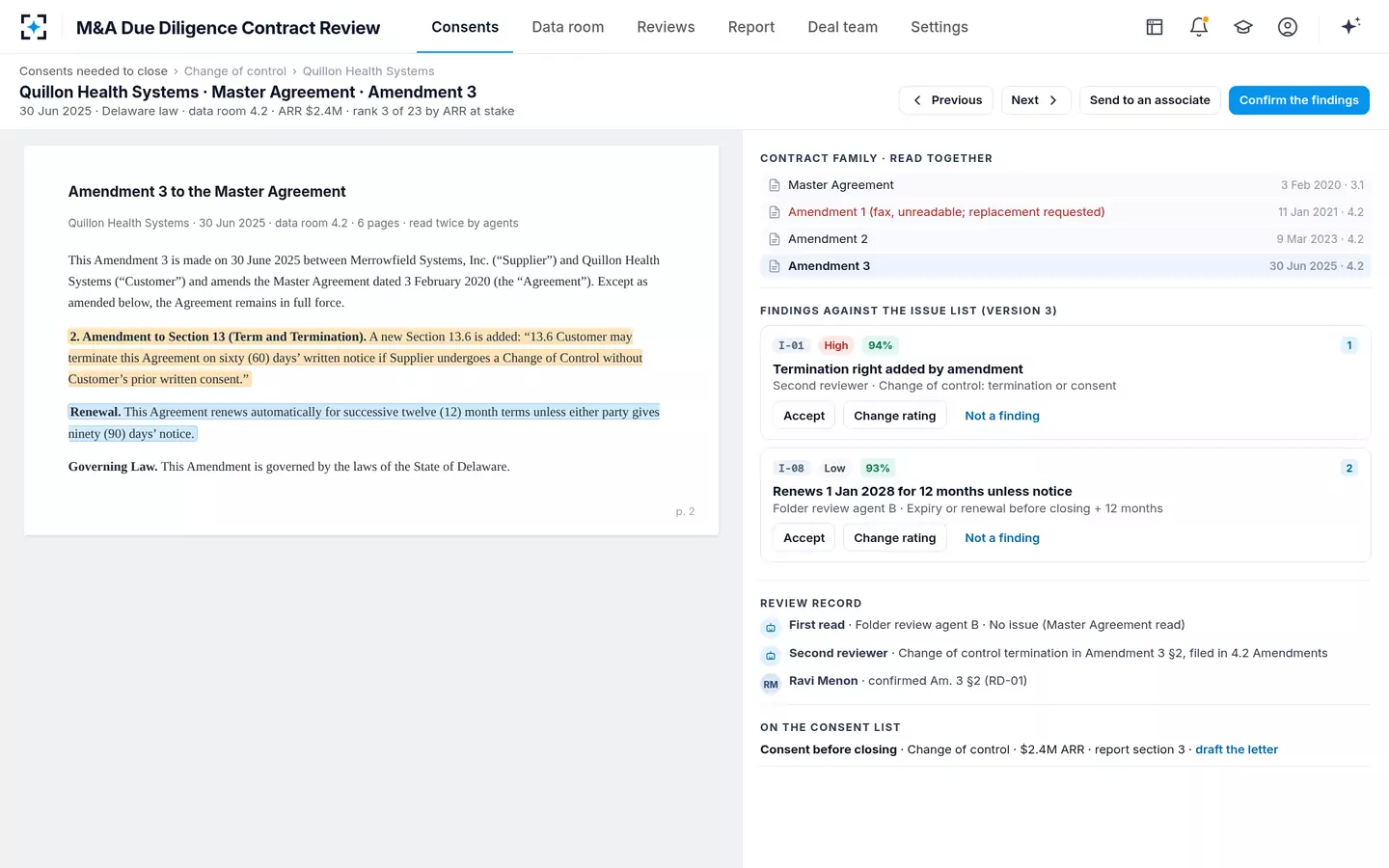Viewport: 1389px width, 868px height.
Task: Go to the Previous contract
Action: pos(946,100)
